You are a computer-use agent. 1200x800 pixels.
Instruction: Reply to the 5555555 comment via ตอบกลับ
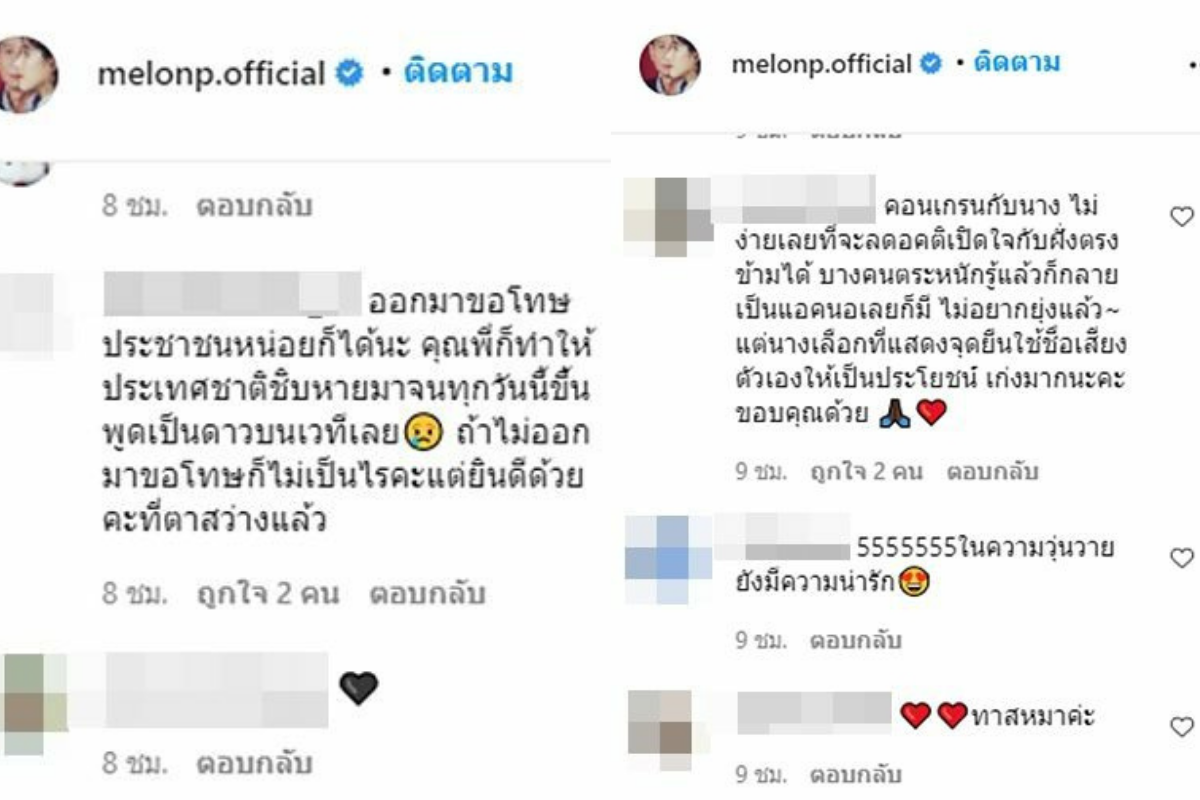pos(856,640)
